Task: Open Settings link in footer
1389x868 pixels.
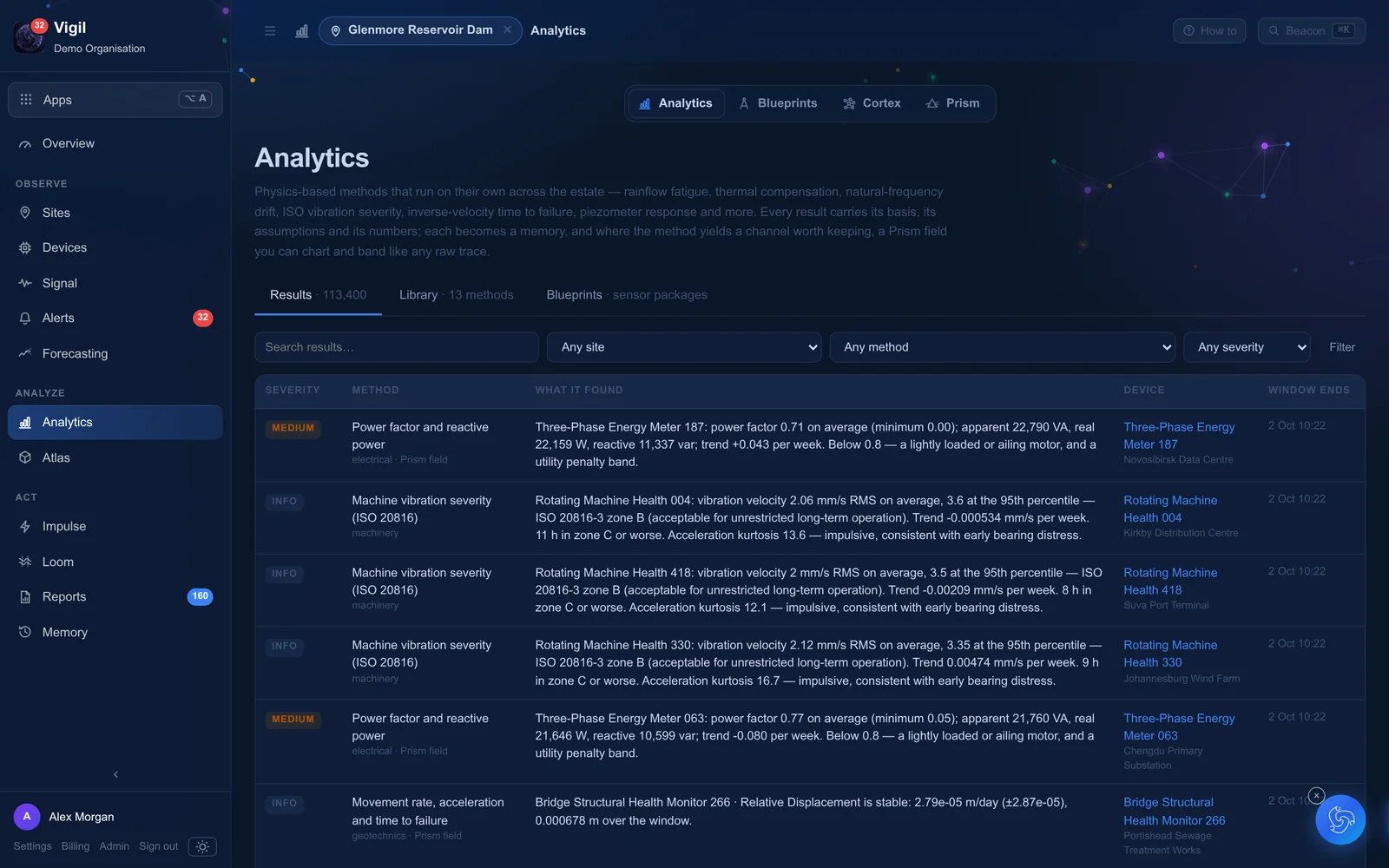Action: click(32, 846)
